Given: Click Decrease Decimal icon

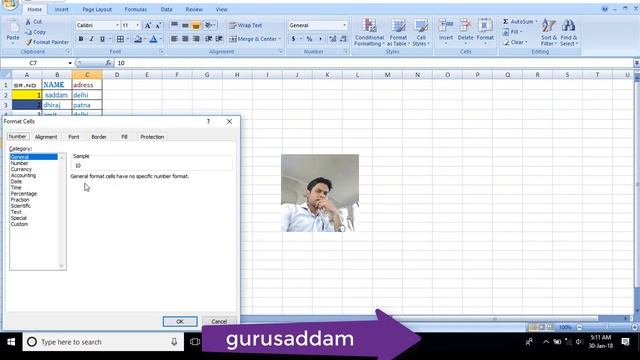Looking at the screenshot, I should point(343,39).
